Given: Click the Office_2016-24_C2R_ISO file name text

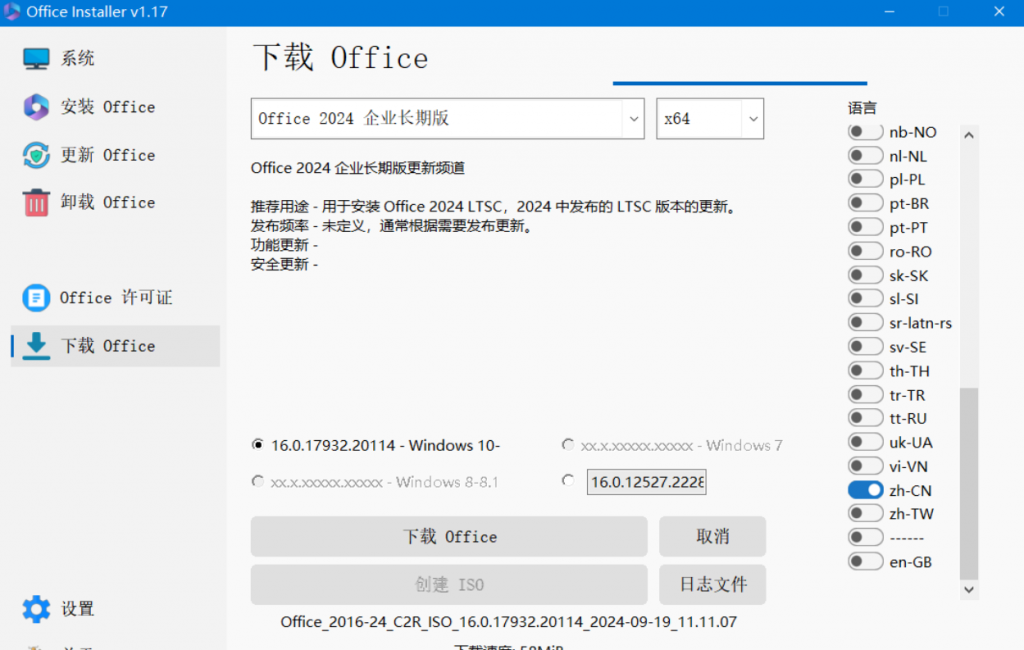Looking at the screenshot, I should click(x=509, y=622).
